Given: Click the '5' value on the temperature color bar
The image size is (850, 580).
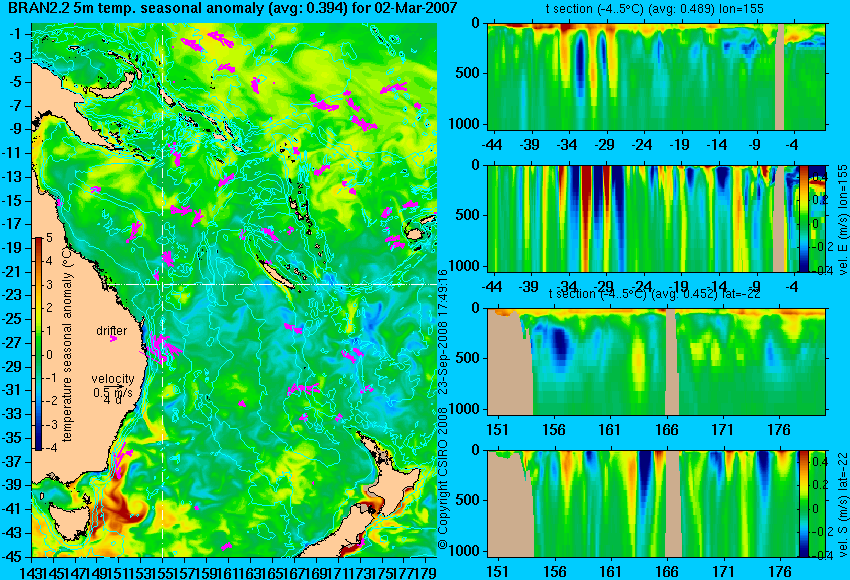Looking at the screenshot, I should (x=49, y=237).
